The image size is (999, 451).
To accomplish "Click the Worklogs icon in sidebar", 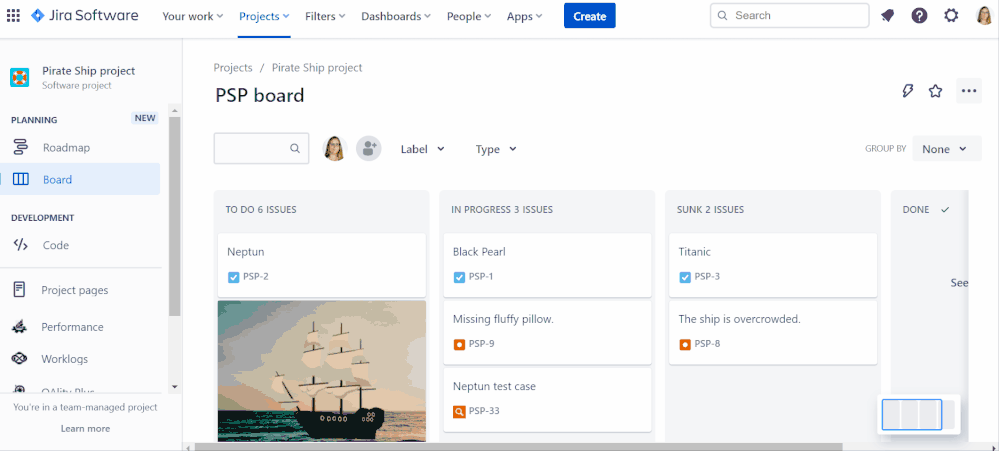I will (20, 359).
